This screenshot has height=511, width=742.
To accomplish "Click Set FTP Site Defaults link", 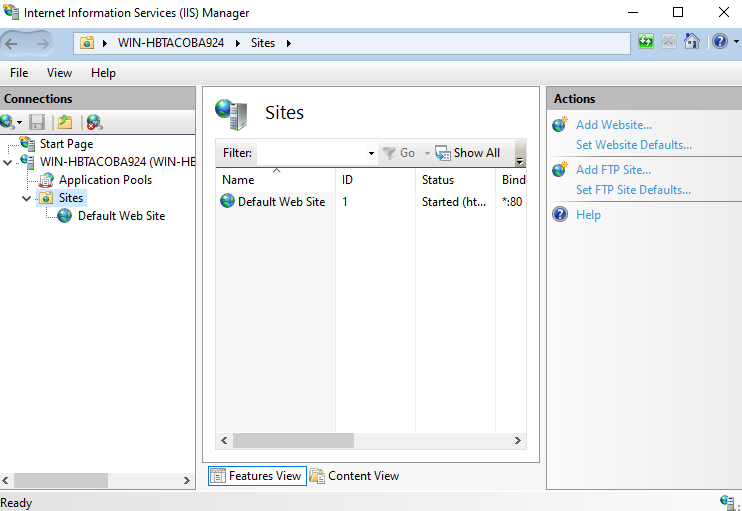I will [633, 190].
